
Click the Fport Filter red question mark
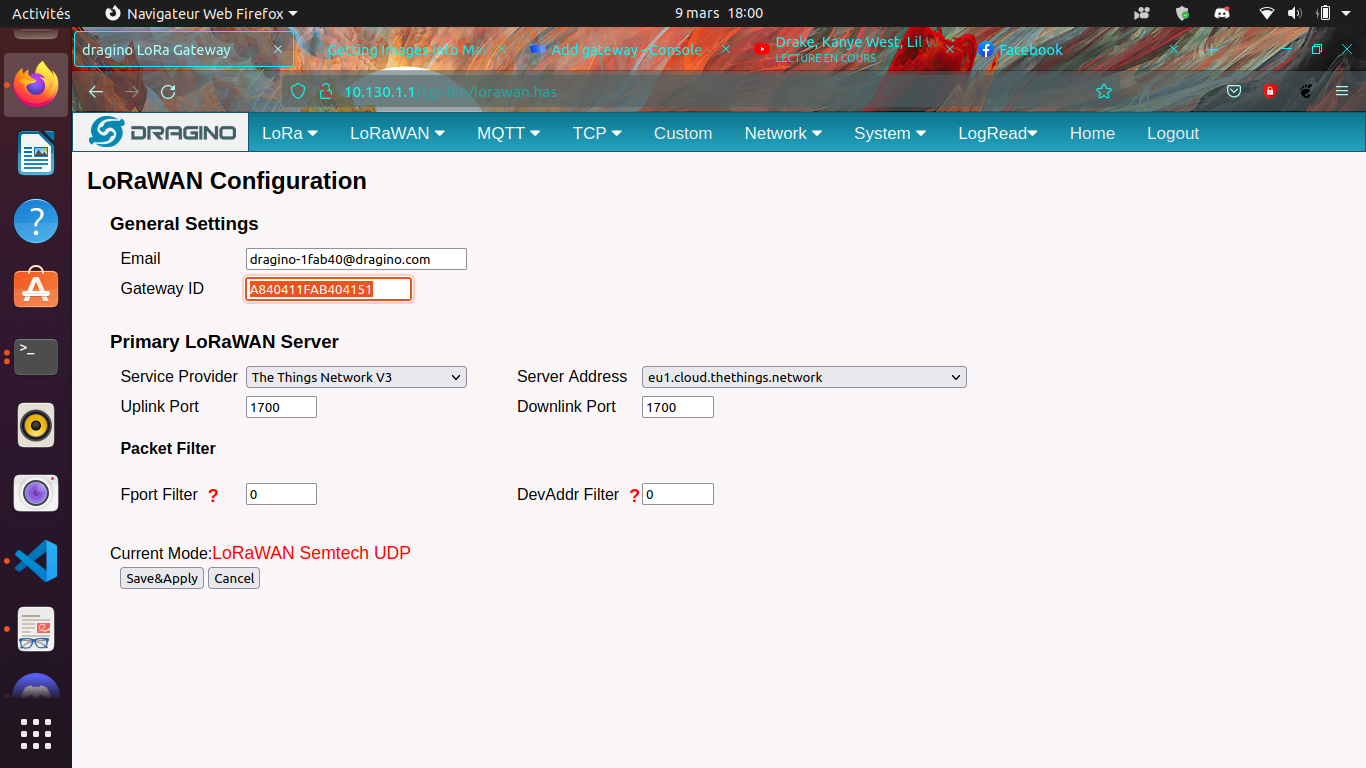213,495
